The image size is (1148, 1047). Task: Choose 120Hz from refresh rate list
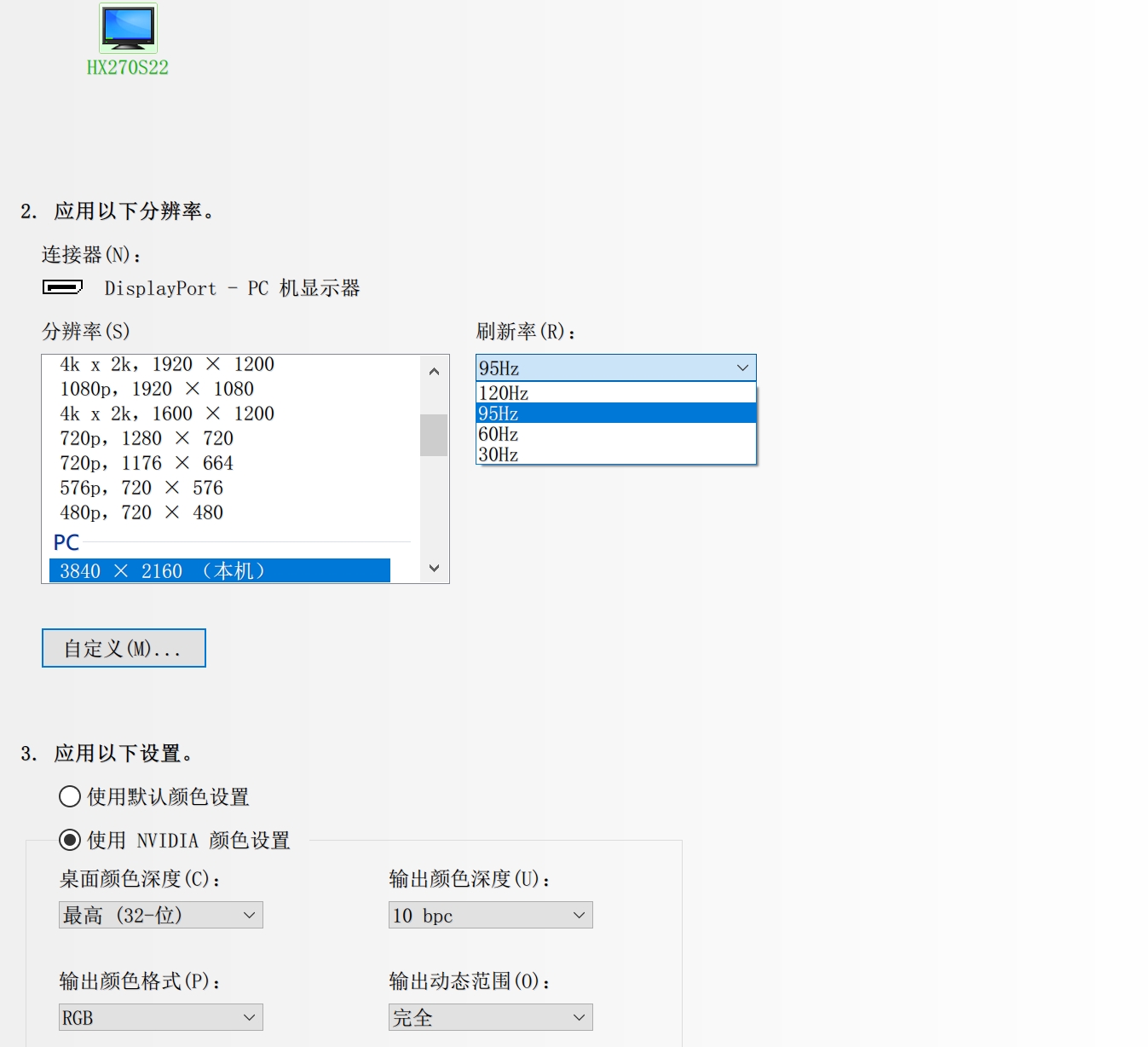click(615, 393)
